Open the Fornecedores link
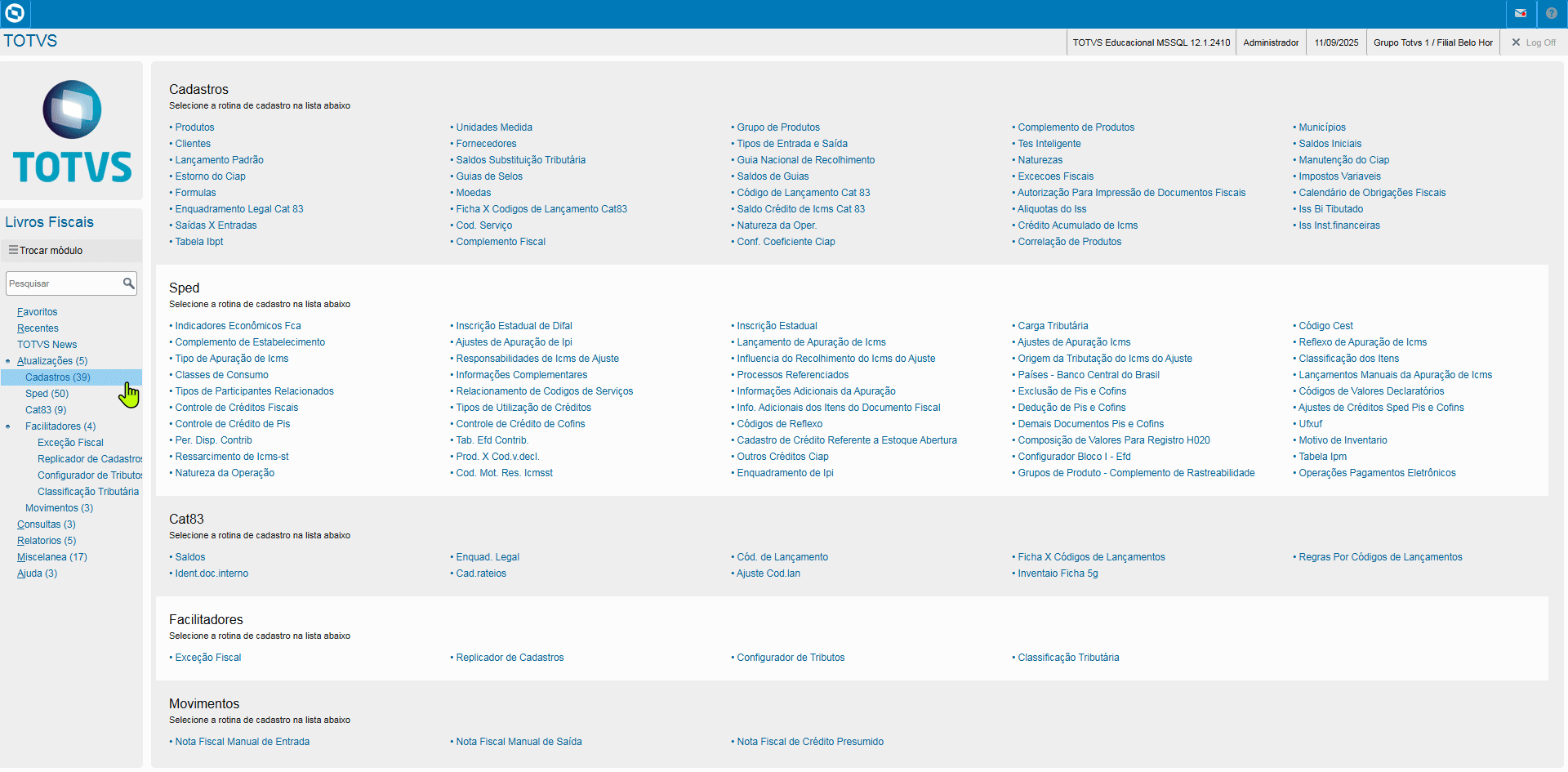Screen dimensions: 1568x772 coord(486,144)
